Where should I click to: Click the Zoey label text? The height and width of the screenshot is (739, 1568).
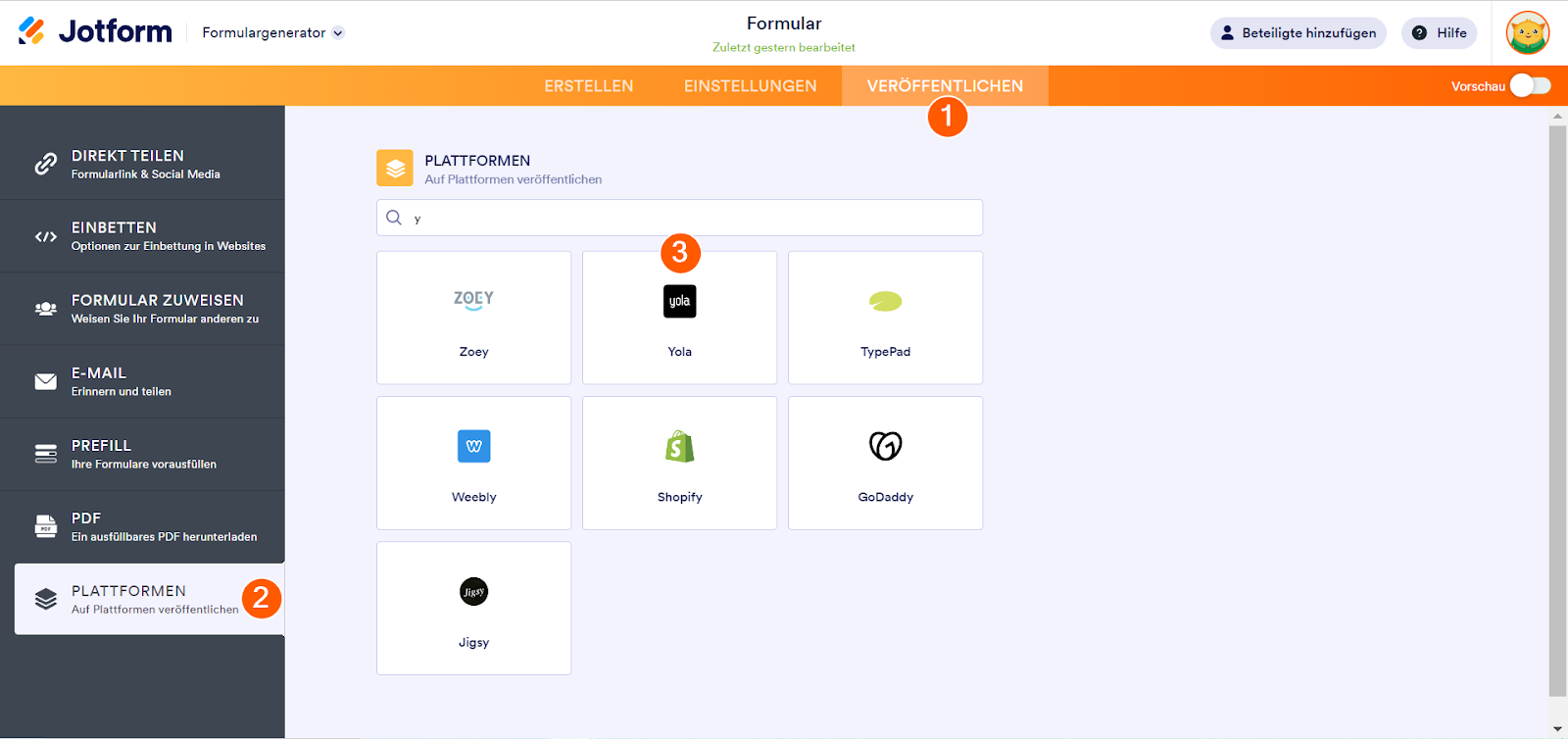[x=474, y=352]
